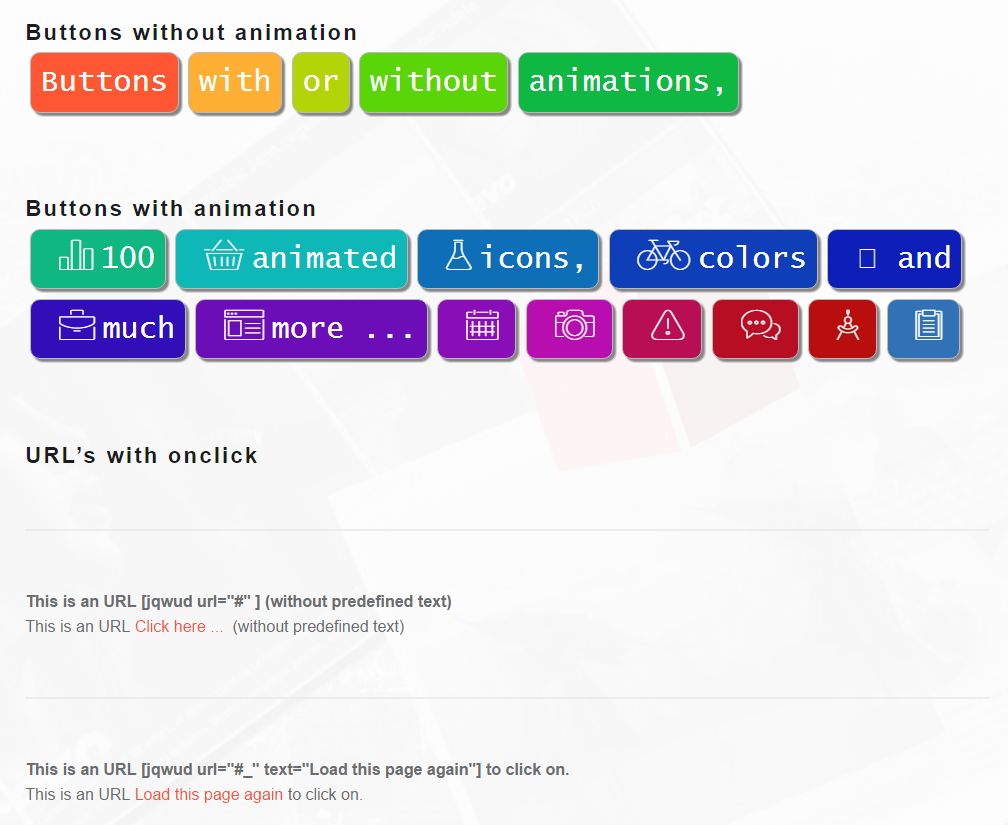Click the purple calendar icon button
Image resolution: width=1008 pixels, height=825 pixels.
(x=476, y=329)
